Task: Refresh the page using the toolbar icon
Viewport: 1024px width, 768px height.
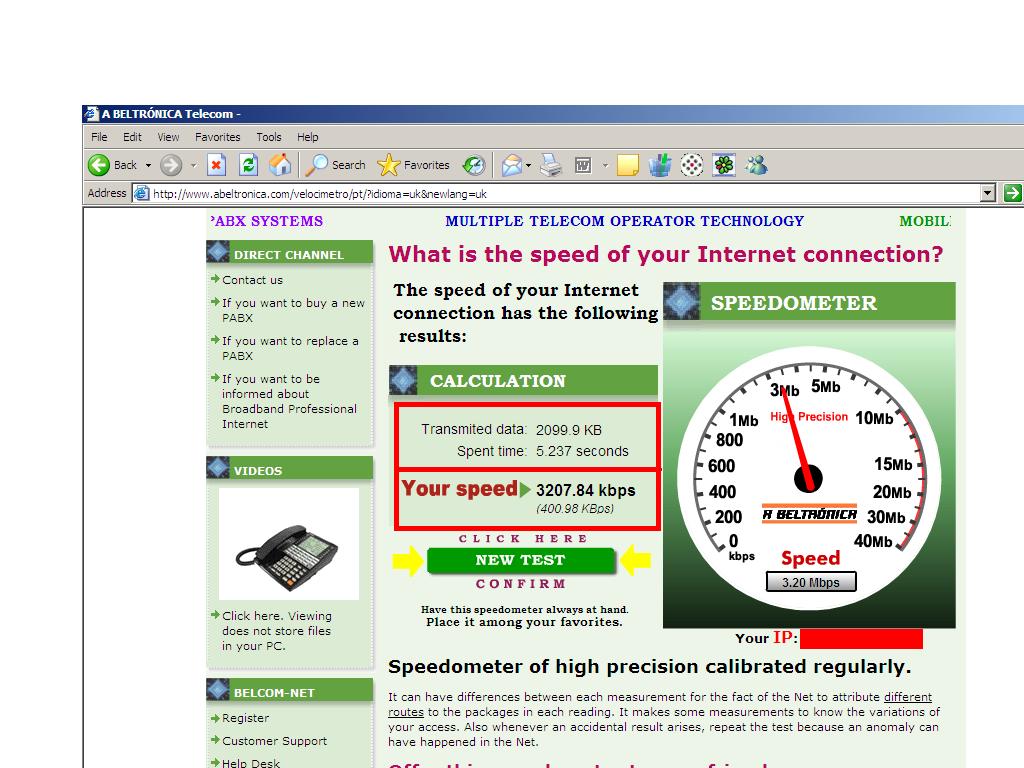Action: (248, 165)
